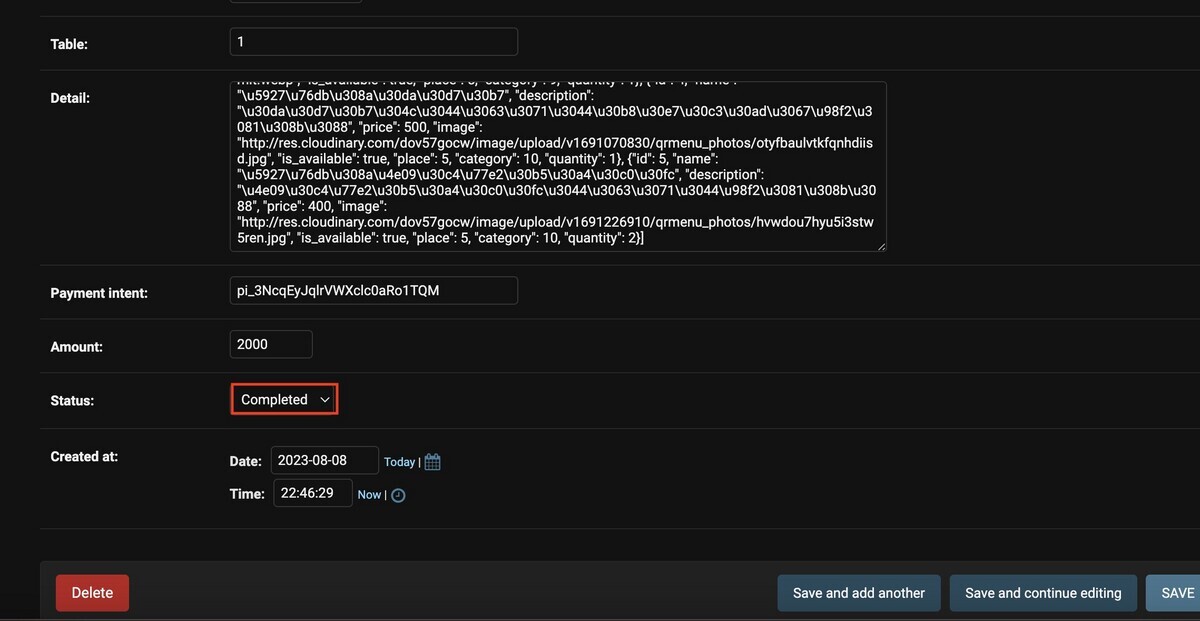Choose Save and add another
Image resolution: width=1200 pixels, height=621 pixels.
pyautogui.click(x=859, y=593)
